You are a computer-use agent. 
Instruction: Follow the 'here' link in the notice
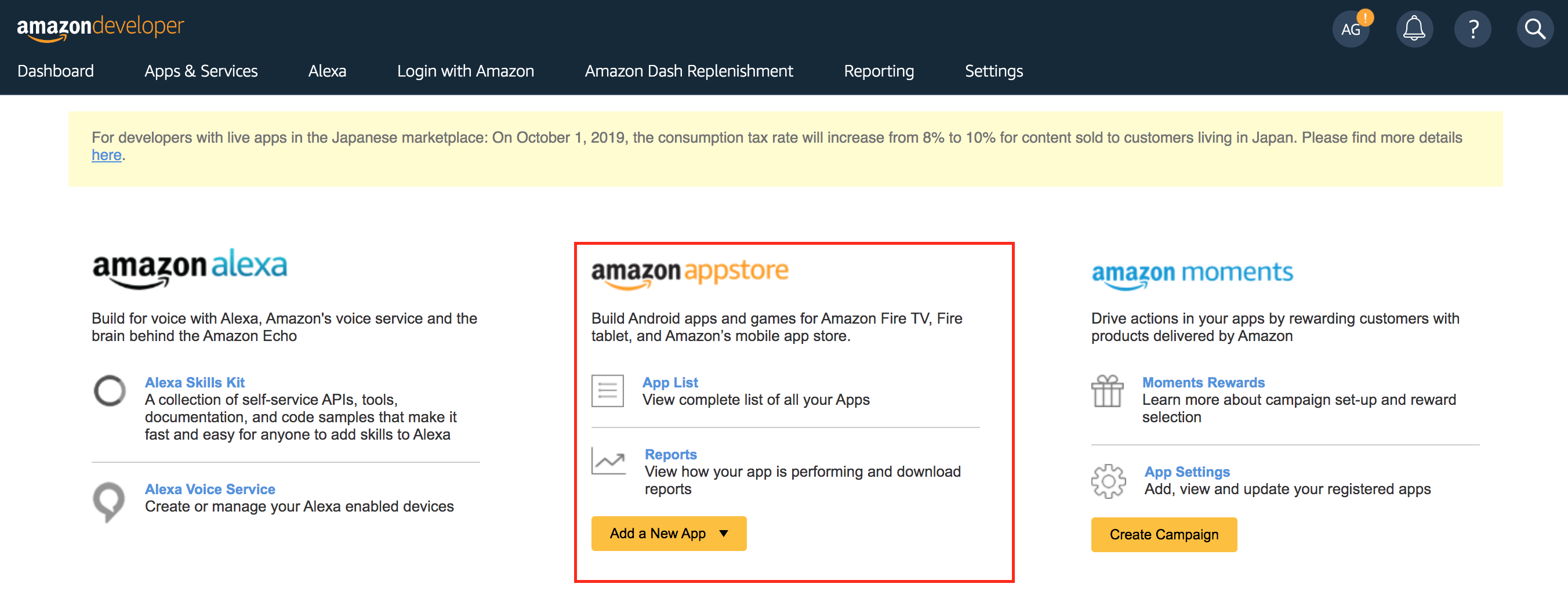(107, 155)
